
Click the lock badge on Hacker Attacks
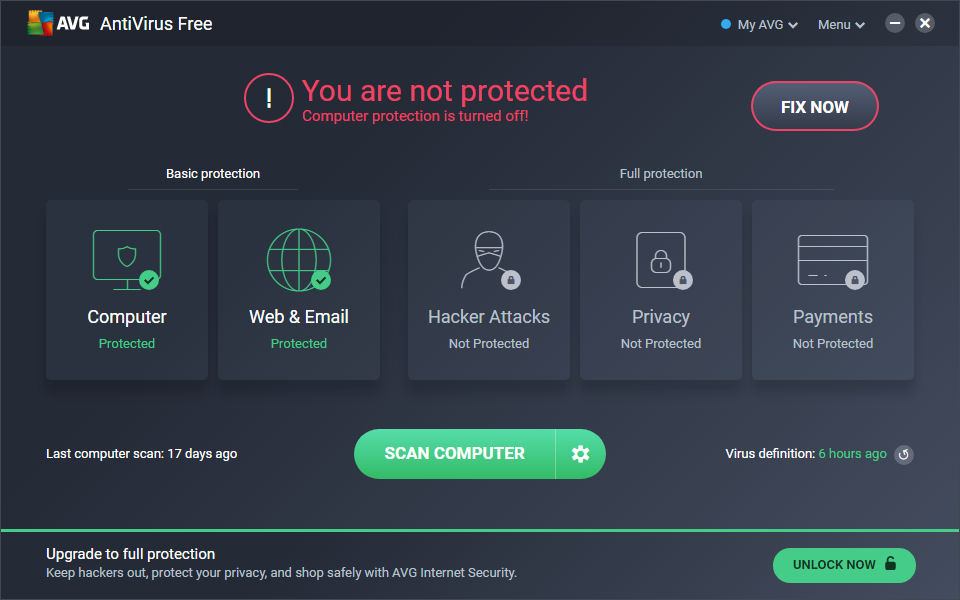click(x=511, y=280)
